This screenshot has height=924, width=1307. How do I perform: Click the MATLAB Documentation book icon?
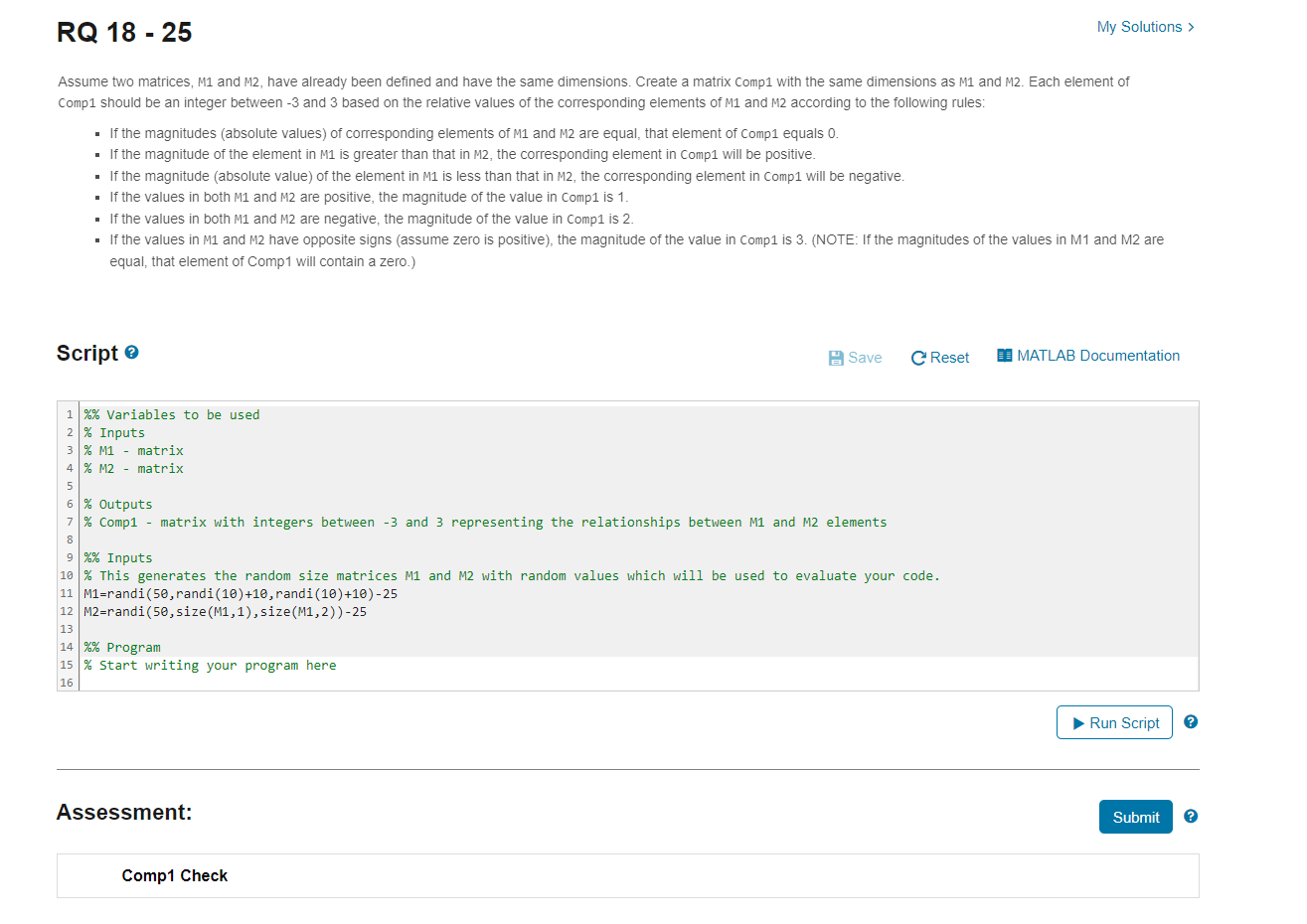point(1005,355)
